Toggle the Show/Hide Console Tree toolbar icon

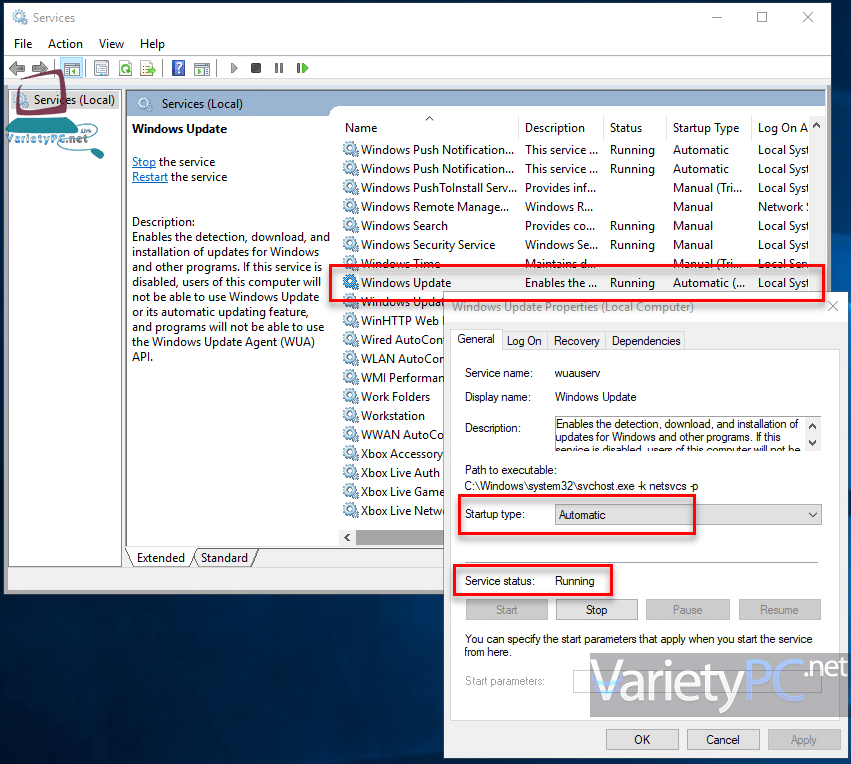(x=72, y=68)
